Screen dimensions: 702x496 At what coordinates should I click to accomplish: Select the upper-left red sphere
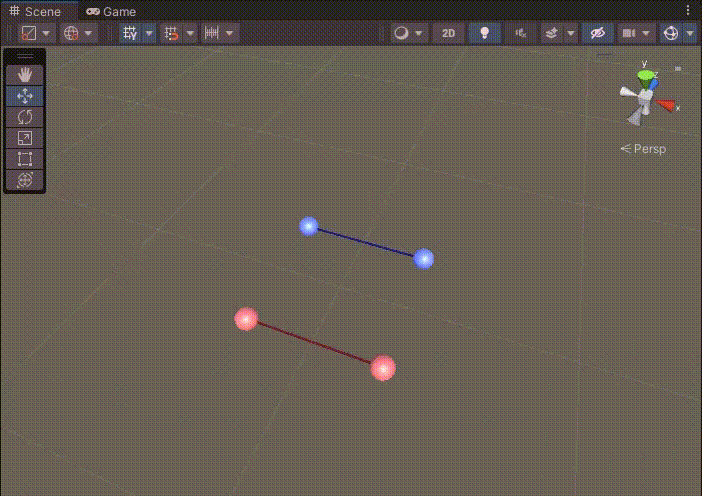[x=246, y=319]
